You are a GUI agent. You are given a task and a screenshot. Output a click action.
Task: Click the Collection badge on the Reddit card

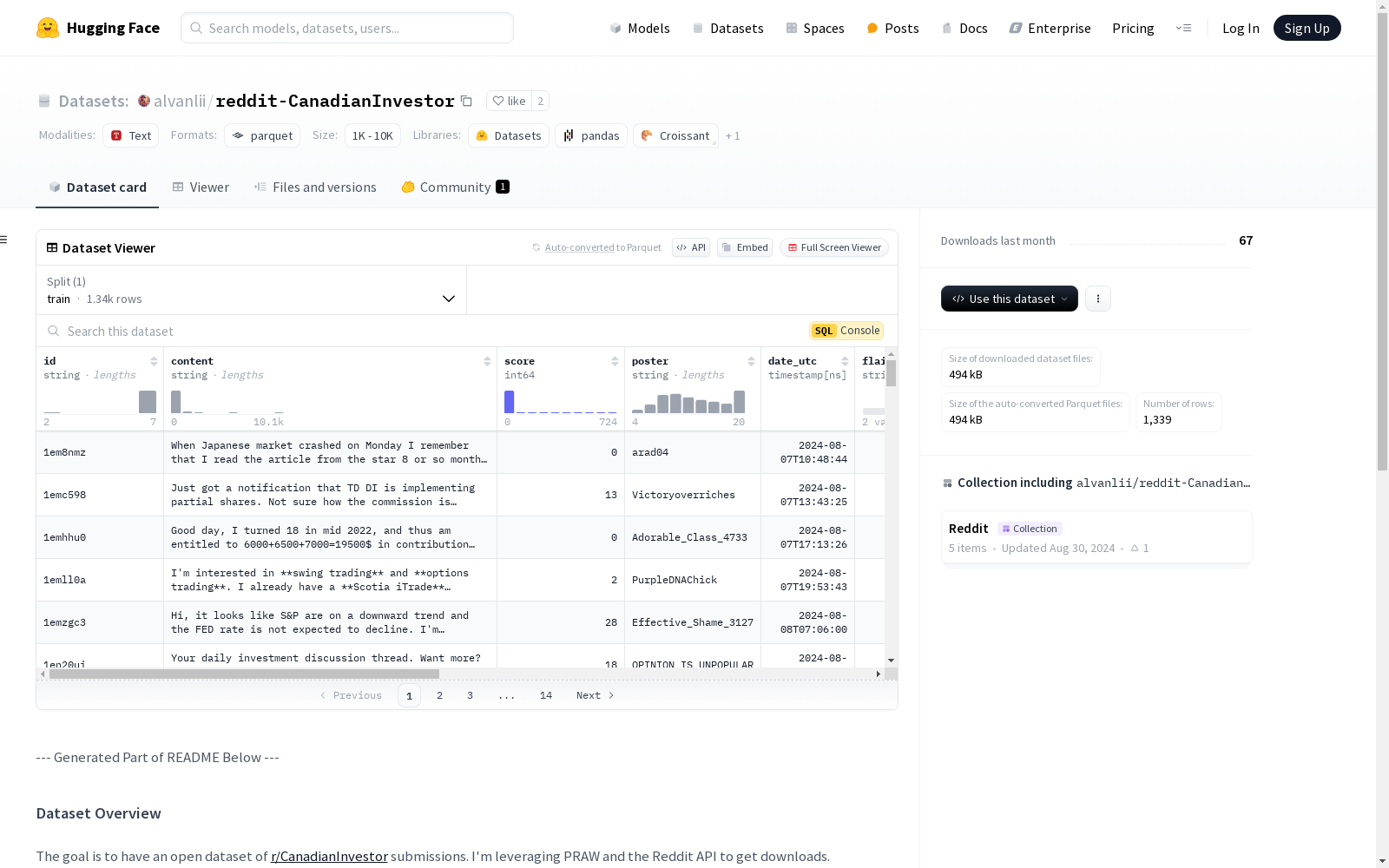[x=1030, y=529]
